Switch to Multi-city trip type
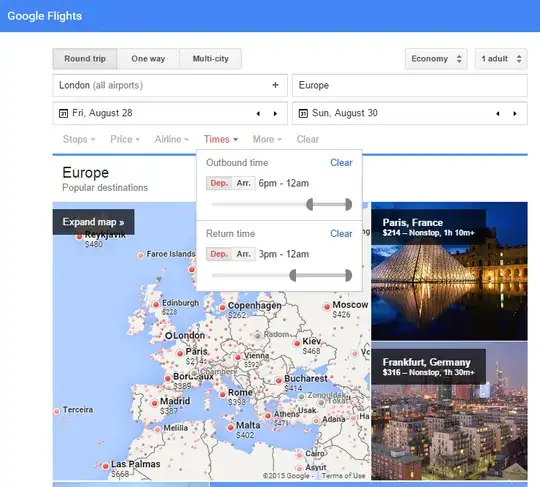The image size is (540, 487). coord(210,59)
